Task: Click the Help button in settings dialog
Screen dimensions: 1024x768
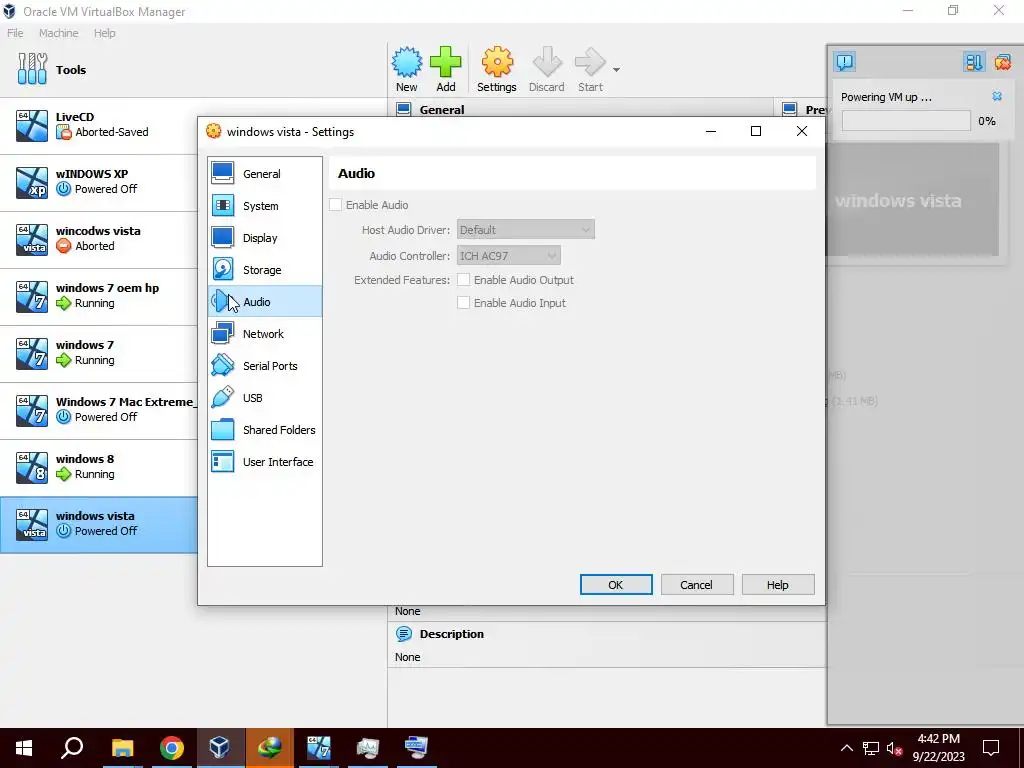Action: [x=778, y=585]
